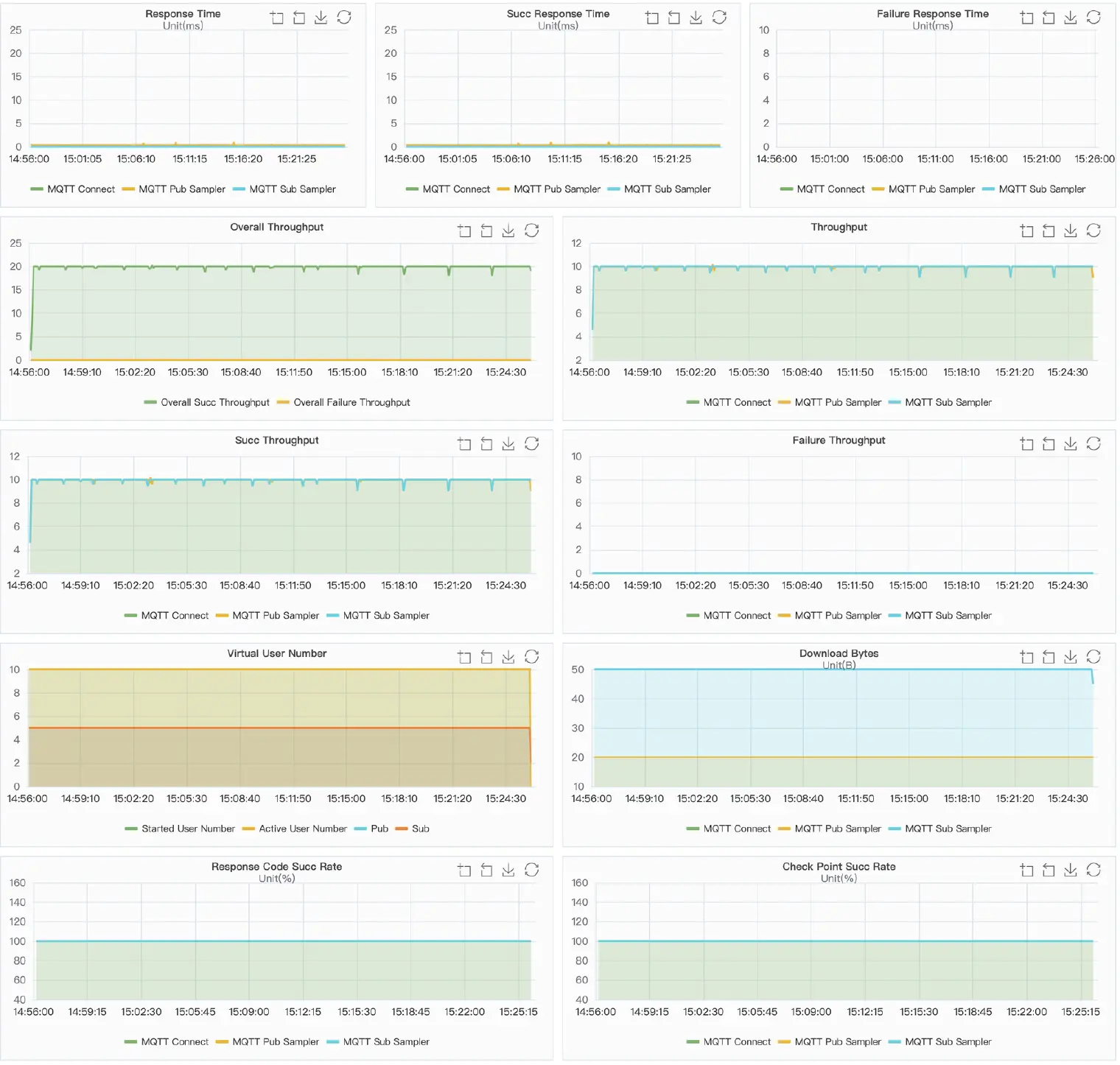Viewport: 1120px width, 1065px height.
Task: Toggle MQTT Pub Sampler in Response Time legend
Action: coord(174,189)
